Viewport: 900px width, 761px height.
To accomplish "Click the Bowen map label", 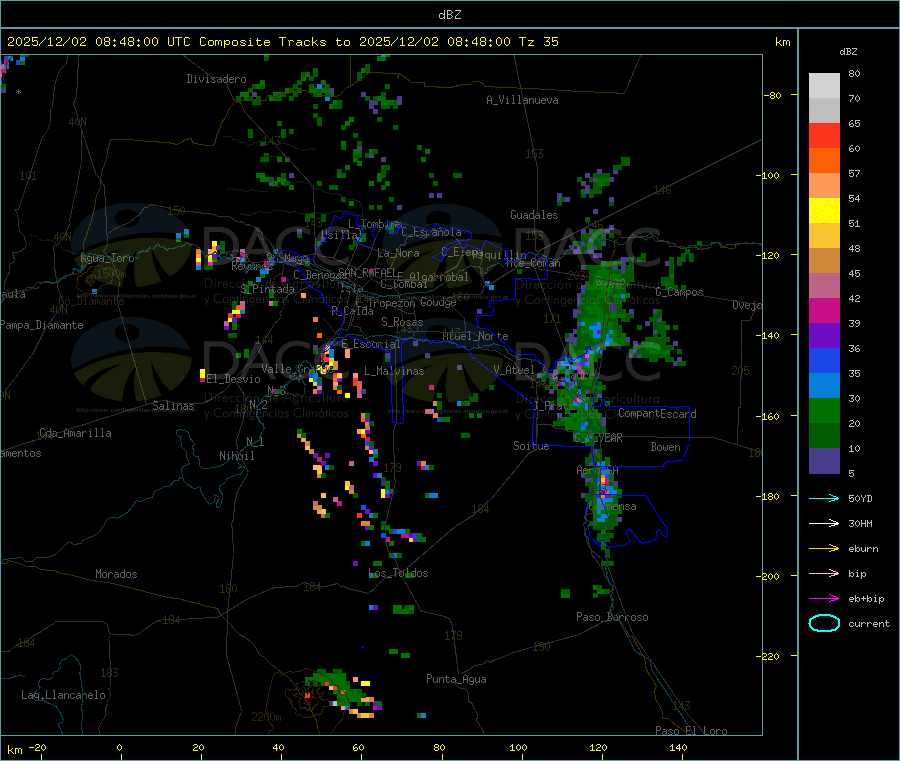I will (x=666, y=447).
